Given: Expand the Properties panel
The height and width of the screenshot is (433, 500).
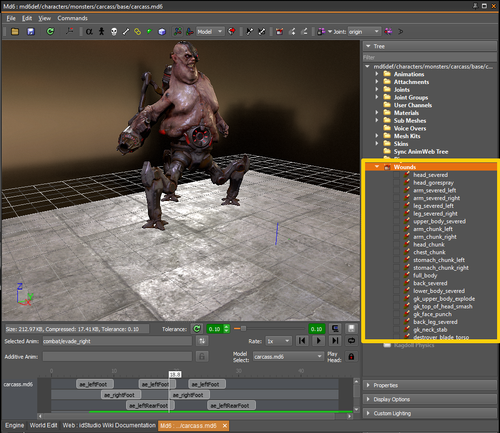Looking at the screenshot, I should point(430,385).
